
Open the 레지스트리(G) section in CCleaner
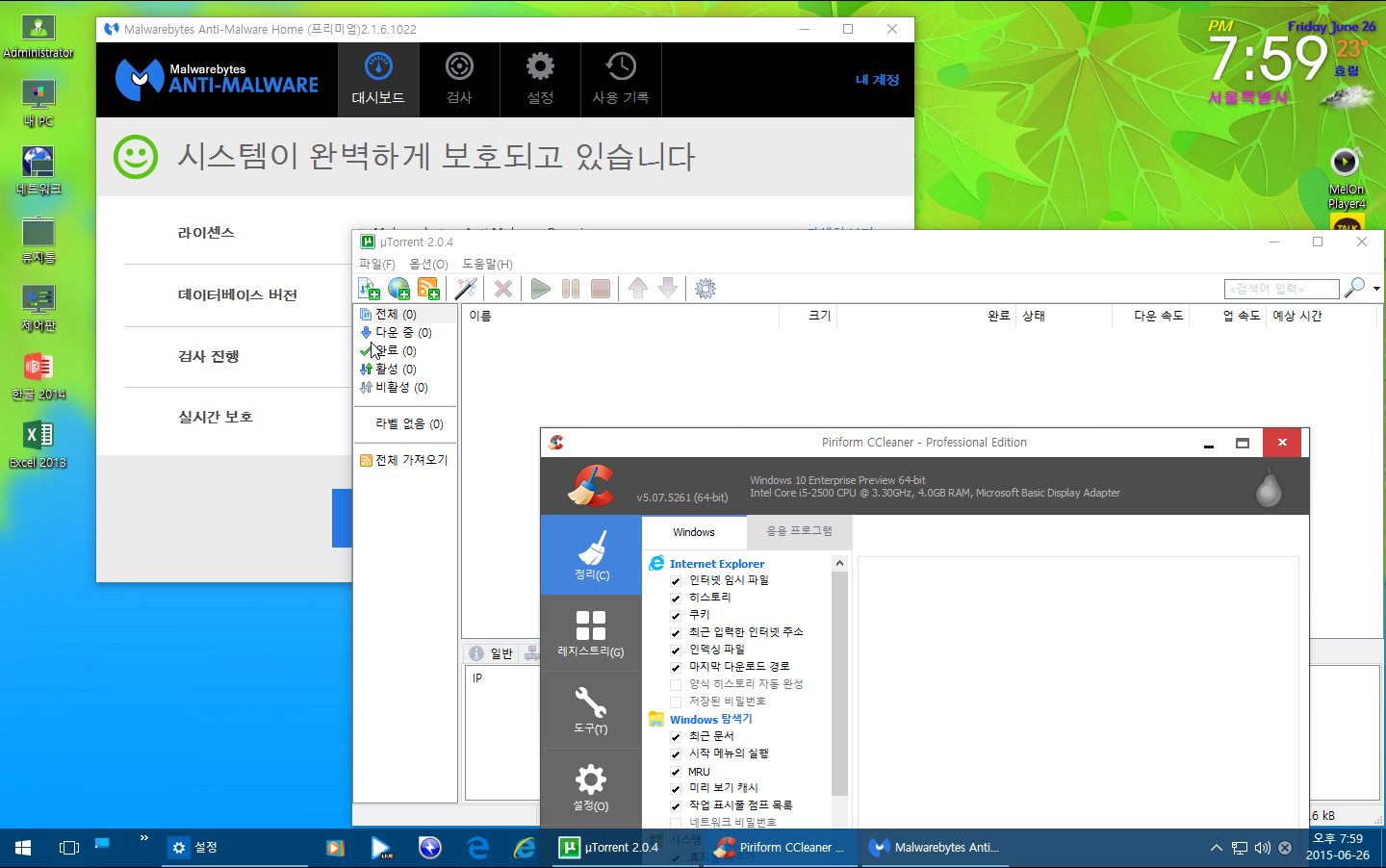coord(591,632)
